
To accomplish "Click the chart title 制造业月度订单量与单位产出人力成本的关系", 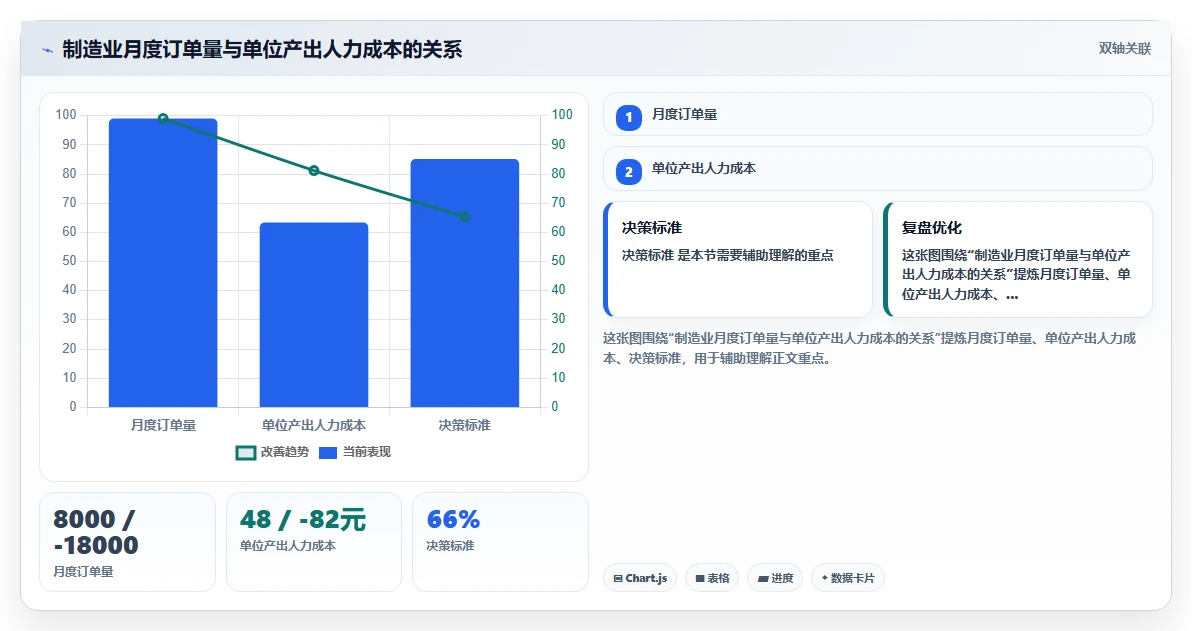I will point(262,50).
